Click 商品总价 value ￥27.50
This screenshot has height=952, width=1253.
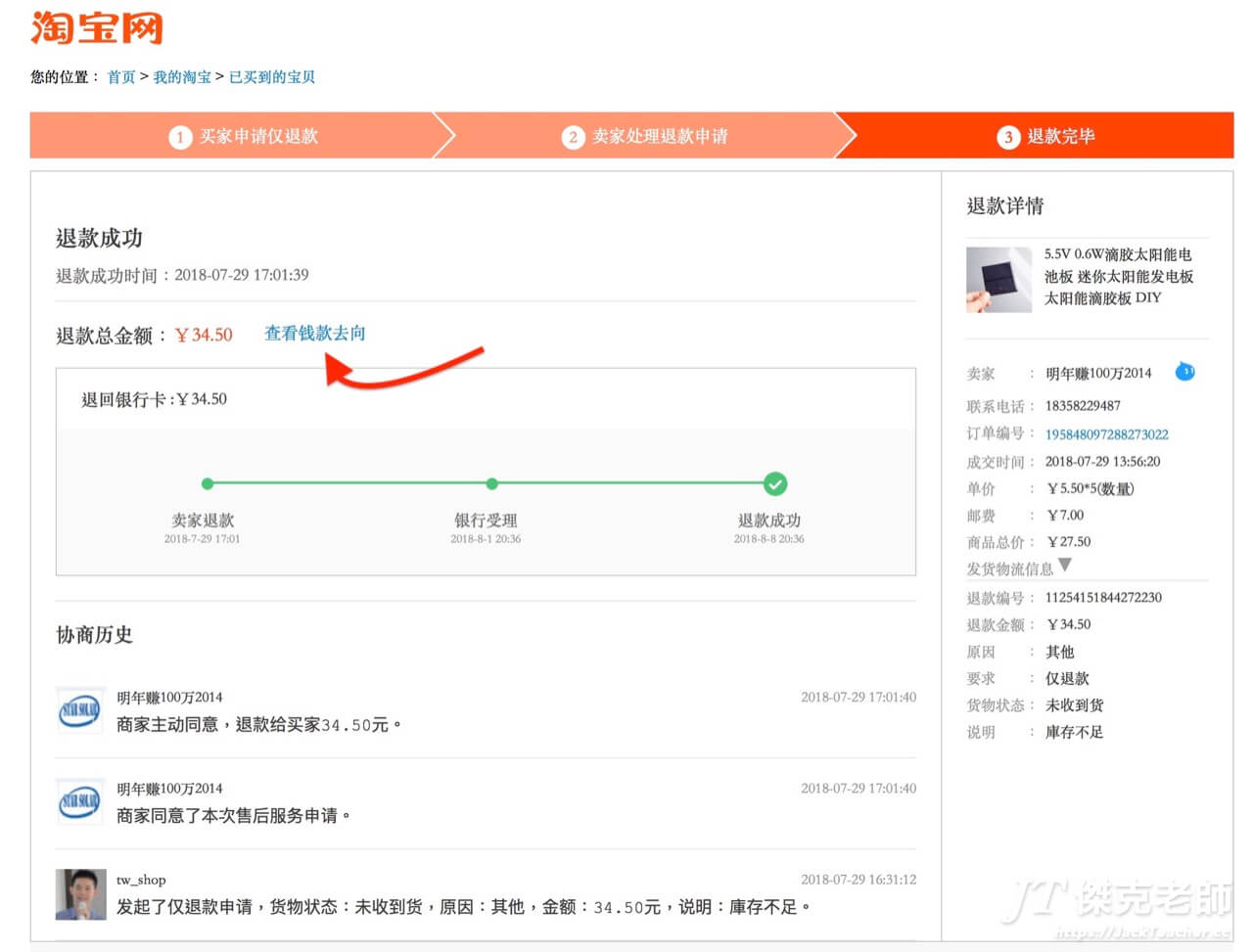click(1068, 542)
